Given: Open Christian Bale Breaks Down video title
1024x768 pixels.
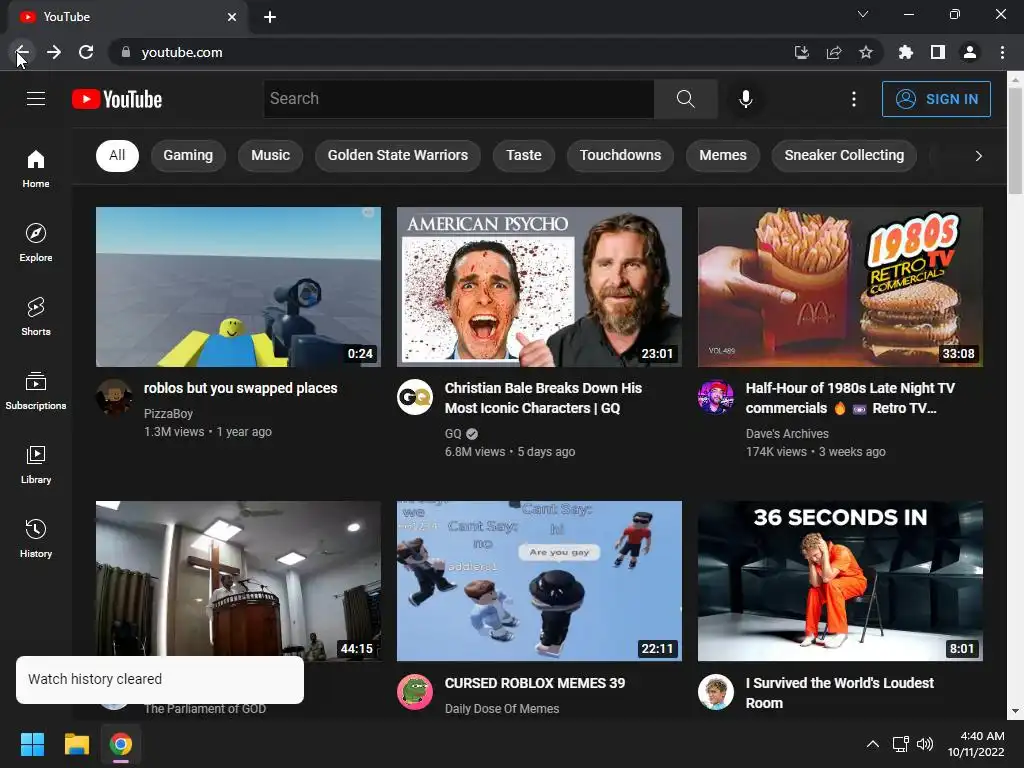Looking at the screenshot, I should pyautogui.click(x=543, y=398).
